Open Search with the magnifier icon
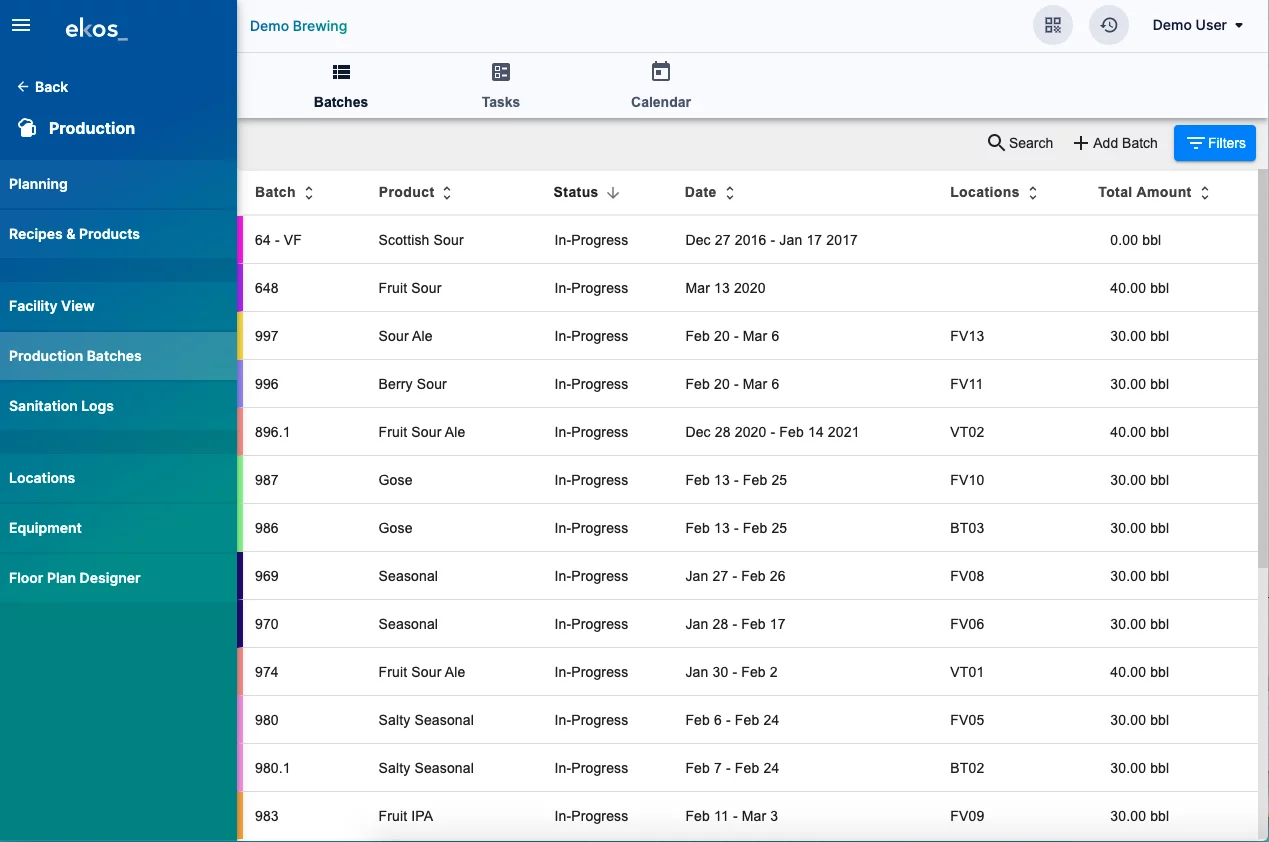Viewport: 1269px width, 842px height. [996, 143]
